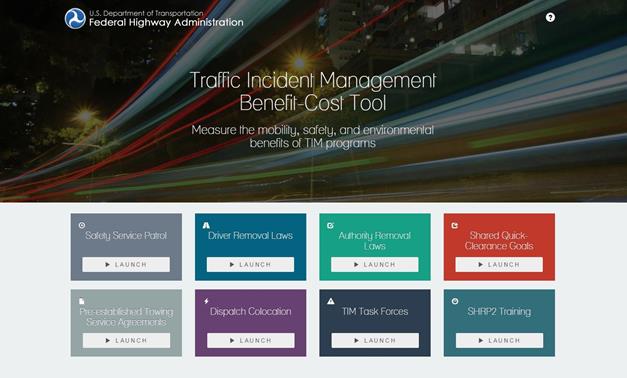This screenshot has height=378, width=627.
Task: Click the U.S. Department of Transportation text
Action: click(x=146, y=13)
